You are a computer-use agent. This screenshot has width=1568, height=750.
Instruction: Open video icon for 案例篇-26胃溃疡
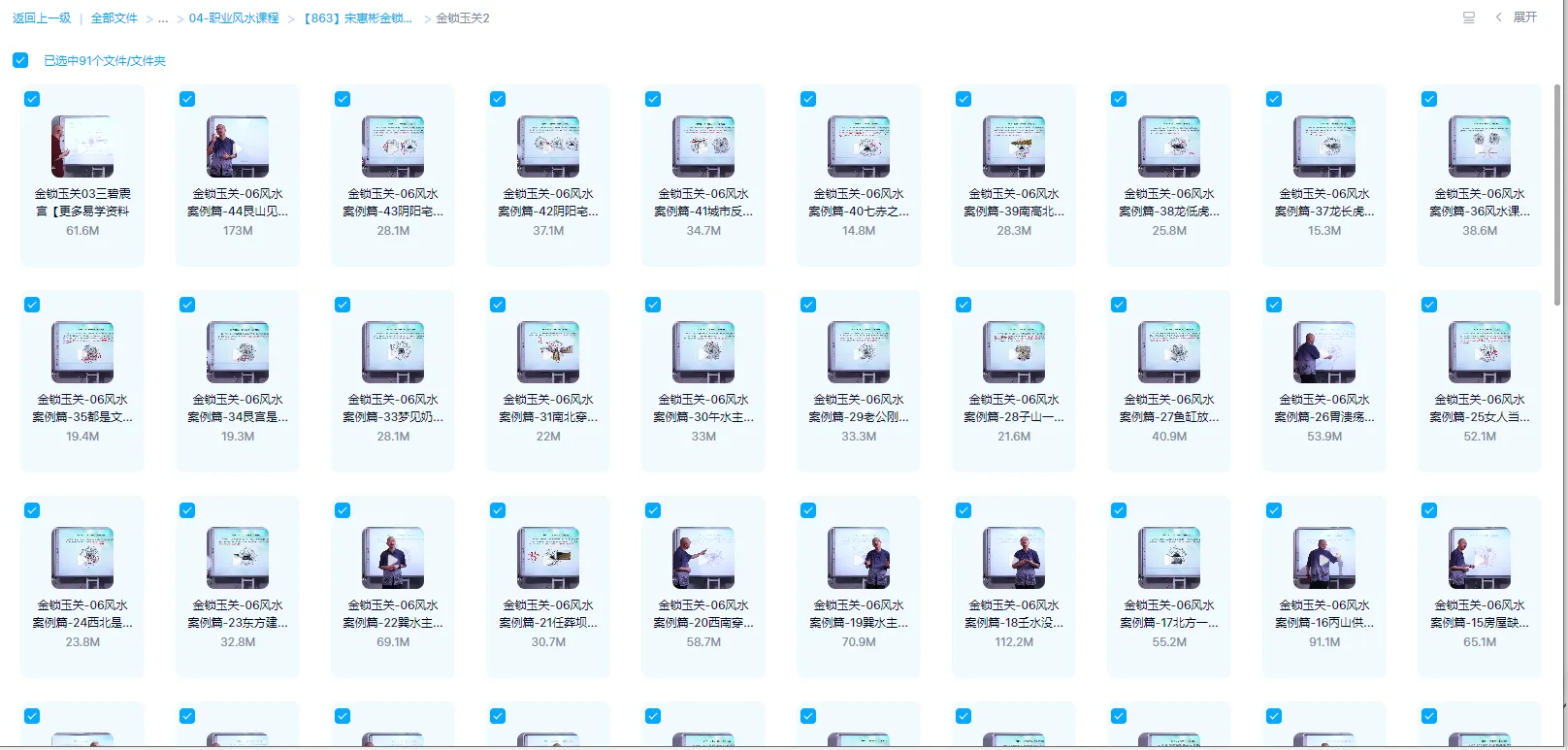coord(1324,352)
